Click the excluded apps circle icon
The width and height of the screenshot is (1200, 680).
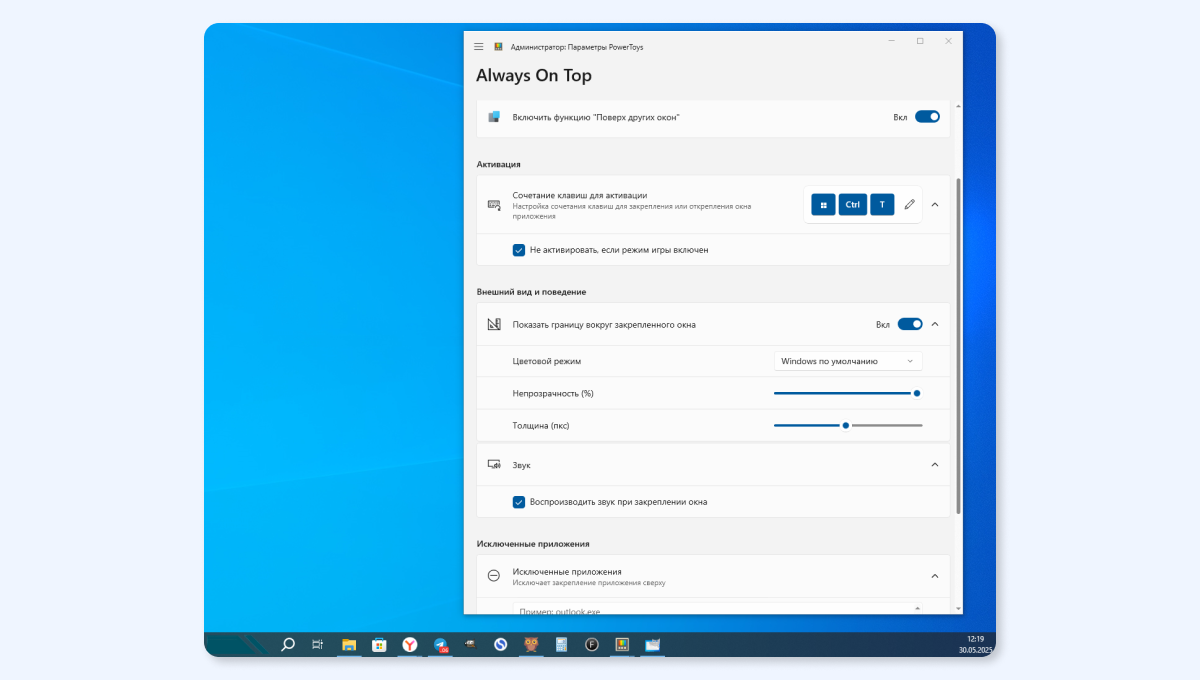coord(493,576)
